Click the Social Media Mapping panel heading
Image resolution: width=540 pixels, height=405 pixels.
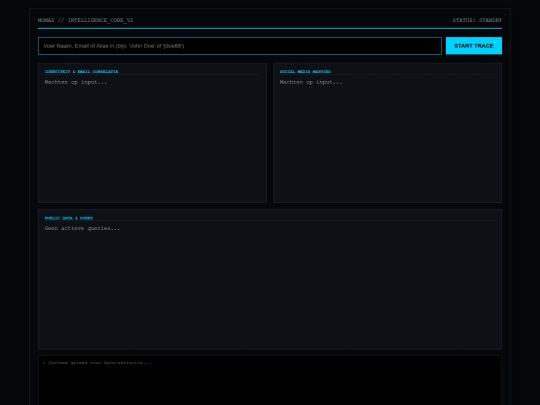(305, 72)
